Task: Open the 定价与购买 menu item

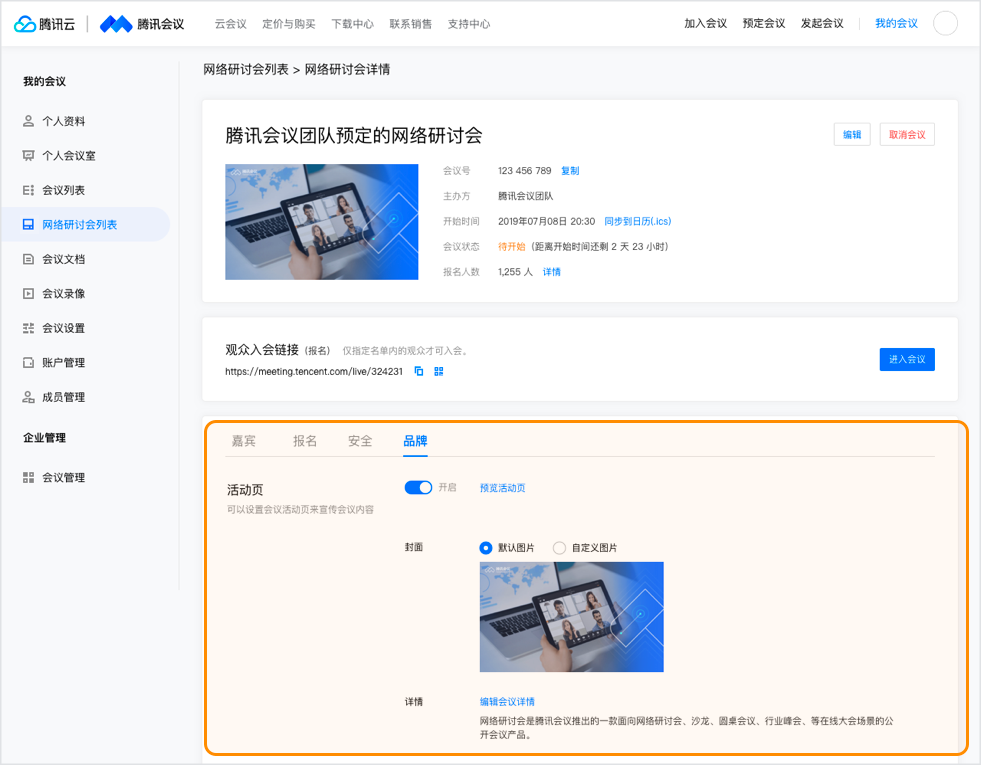Action: click(288, 24)
